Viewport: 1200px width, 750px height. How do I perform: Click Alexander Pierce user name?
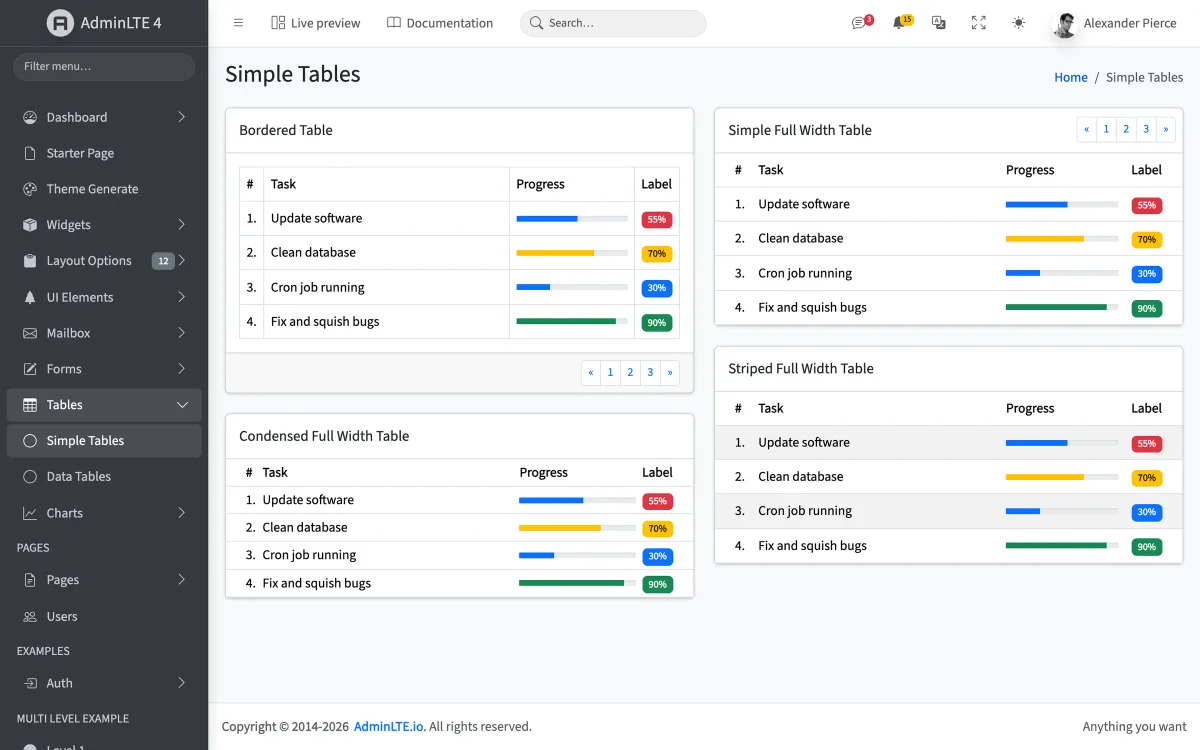tap(1130, 23)
